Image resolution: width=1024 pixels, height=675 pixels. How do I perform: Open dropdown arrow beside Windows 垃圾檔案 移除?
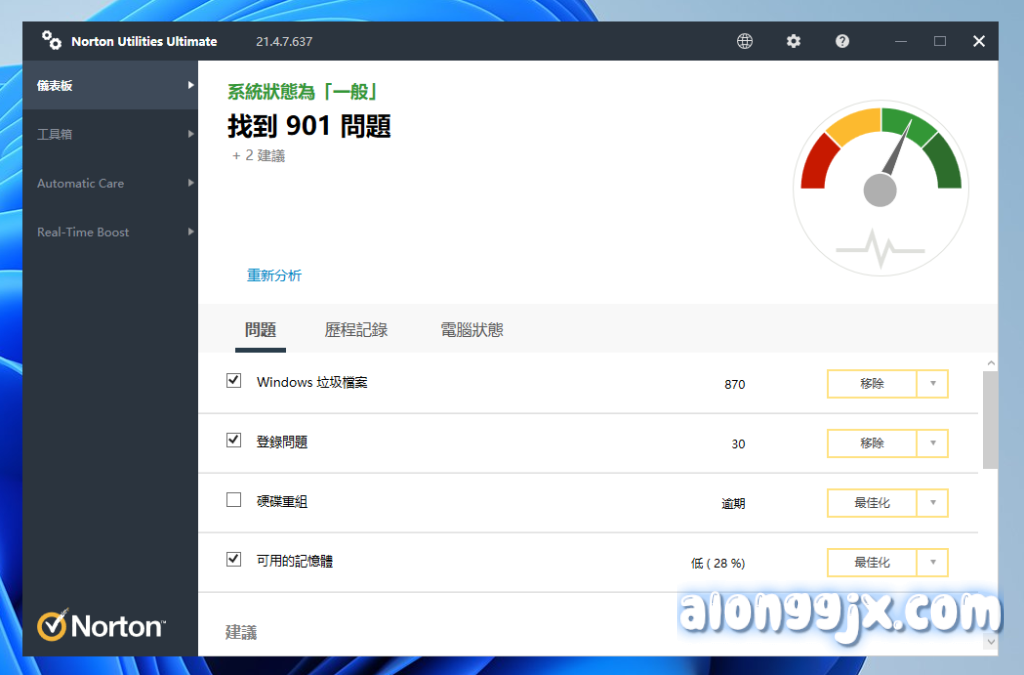pos(932,384)
